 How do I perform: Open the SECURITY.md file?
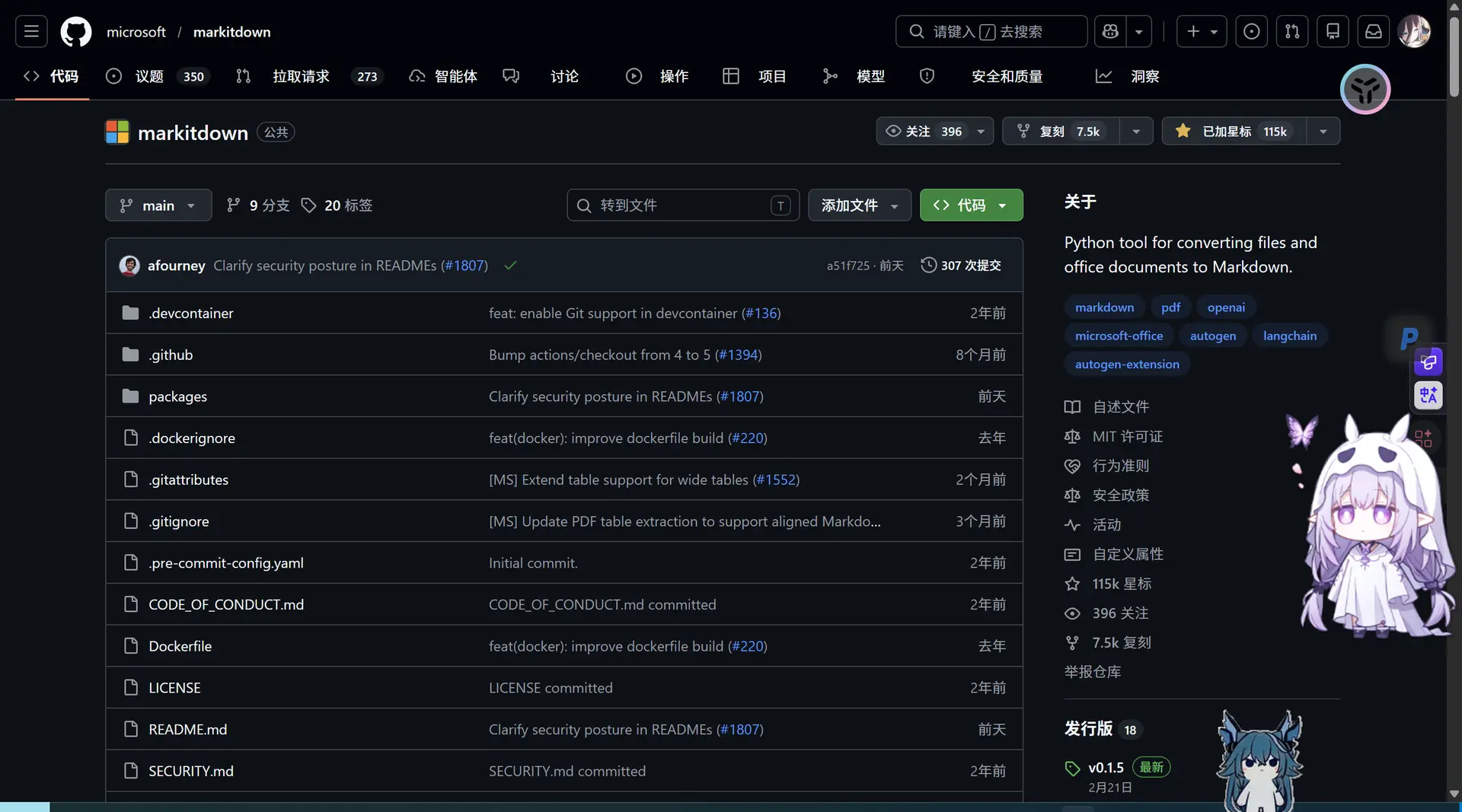coord(190,771)
